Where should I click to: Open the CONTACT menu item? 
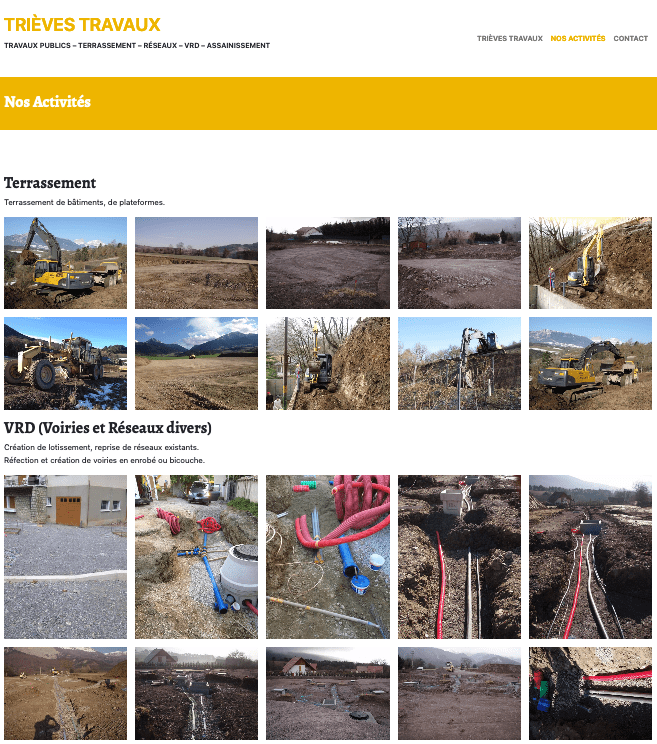coord(630,38)
